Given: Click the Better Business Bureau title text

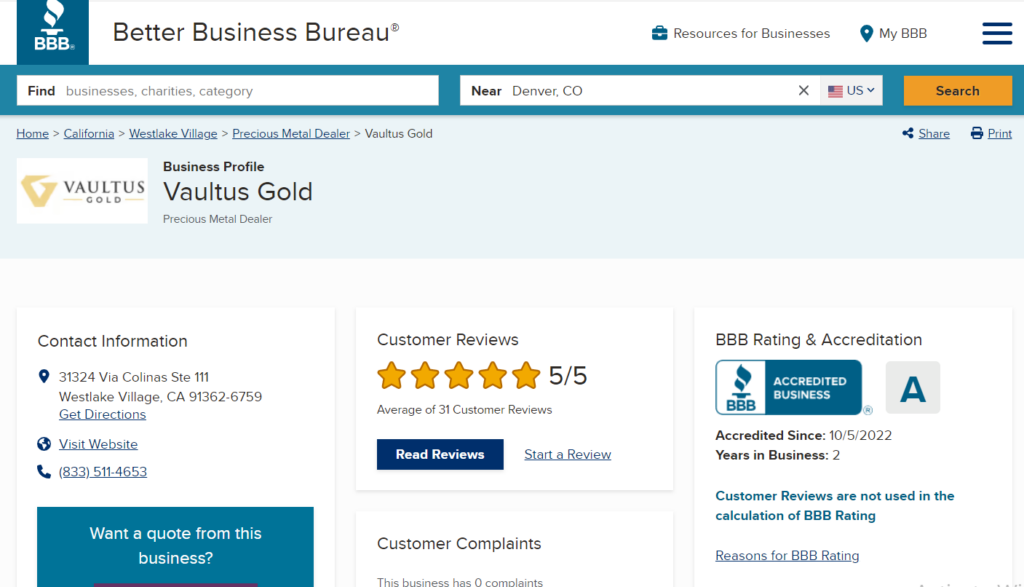Looking at the screenshot, I should pyautogui.click(x=255, y=32).
